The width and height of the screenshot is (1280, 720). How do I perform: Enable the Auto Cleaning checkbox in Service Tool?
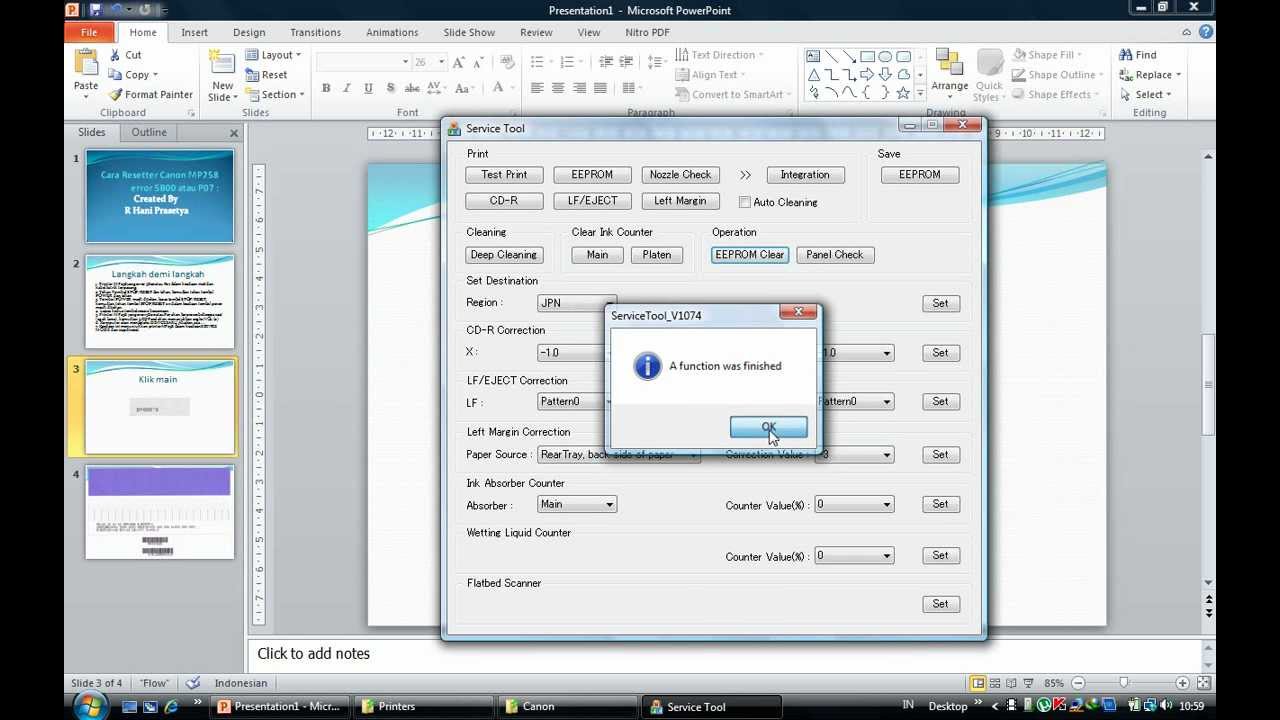[745, 202]
